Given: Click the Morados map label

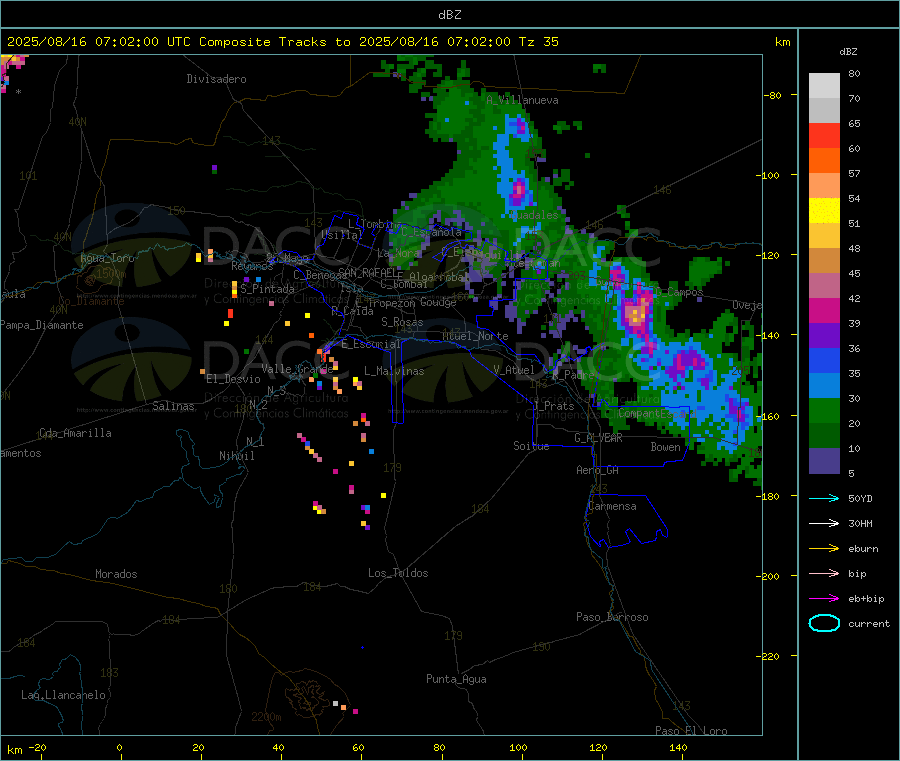Looking at the screenshot, I should pyautogui.click(x=116, y=574).
